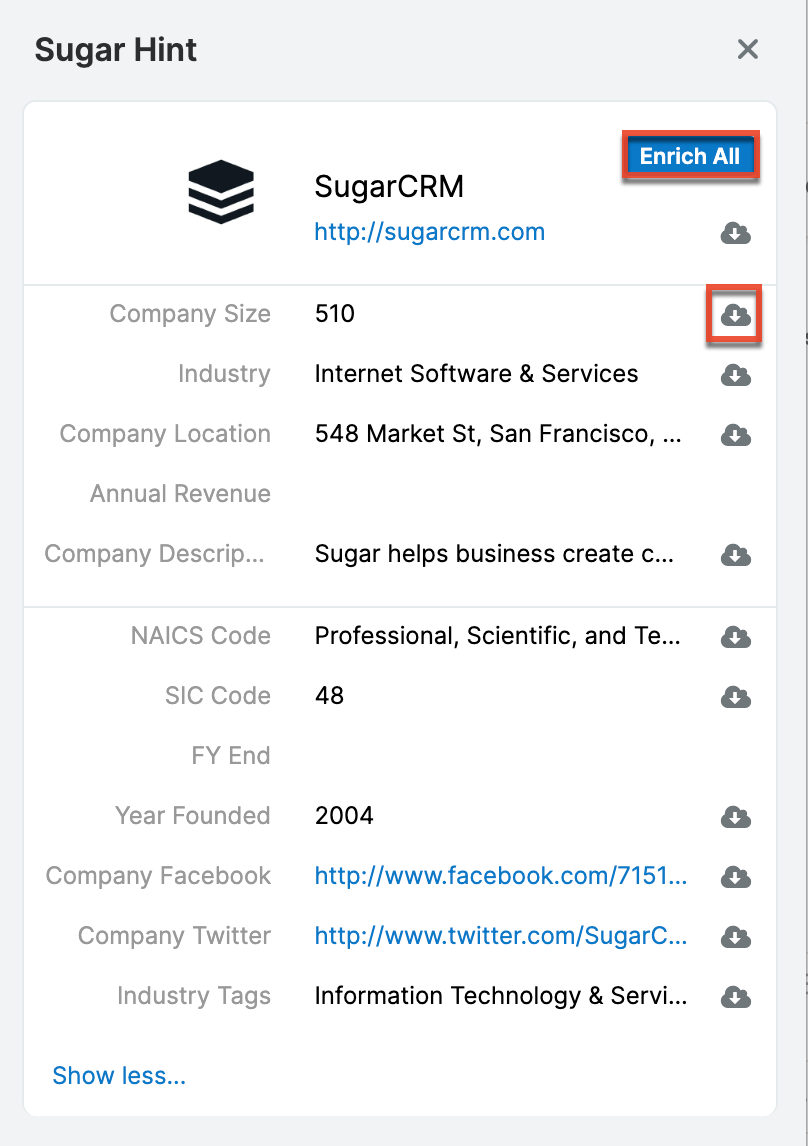The height and width of the screenshot is (1146, 808).
Task: Import the website URL via its cloud icon
Action: 734,233
